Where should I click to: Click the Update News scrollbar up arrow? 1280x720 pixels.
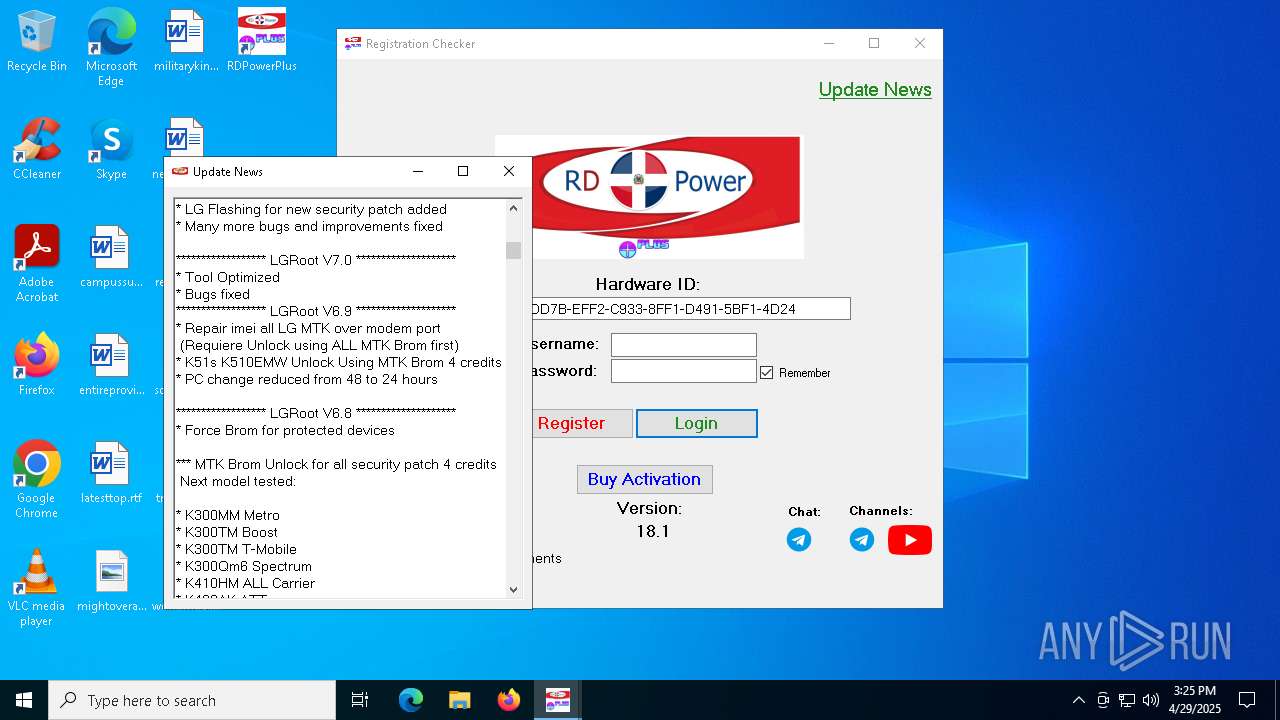tap(514, 208)
